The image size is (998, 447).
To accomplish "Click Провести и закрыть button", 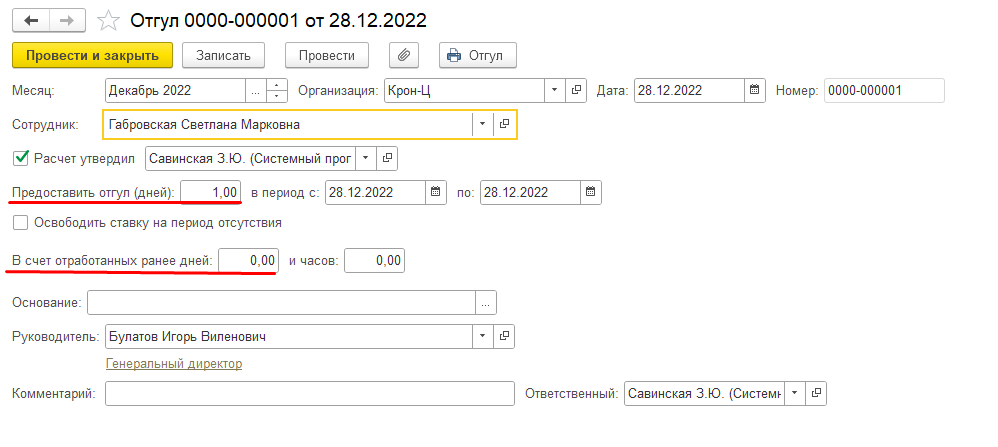I will 93,54.
